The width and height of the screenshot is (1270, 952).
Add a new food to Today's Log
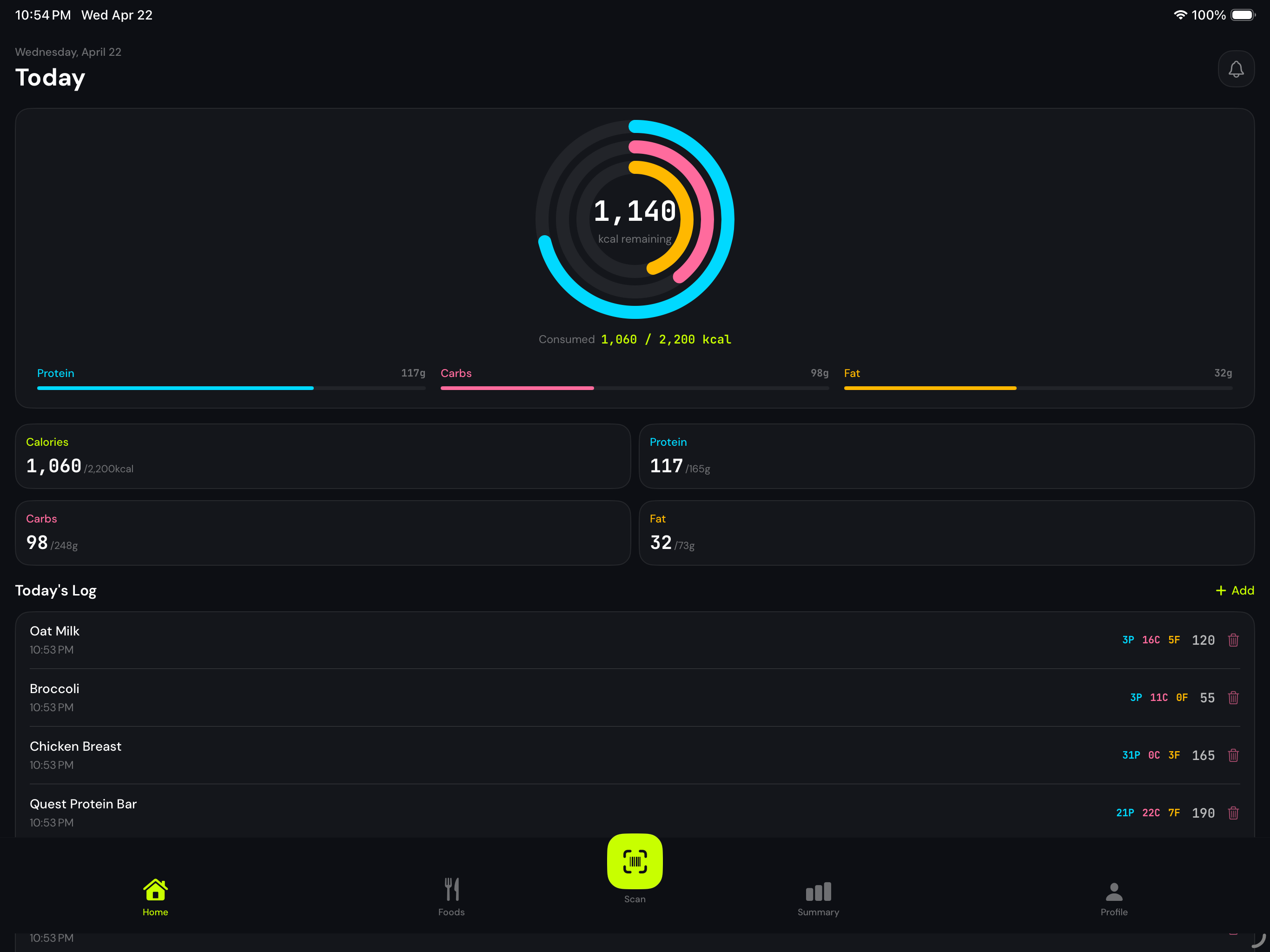tap(1234, 590)
